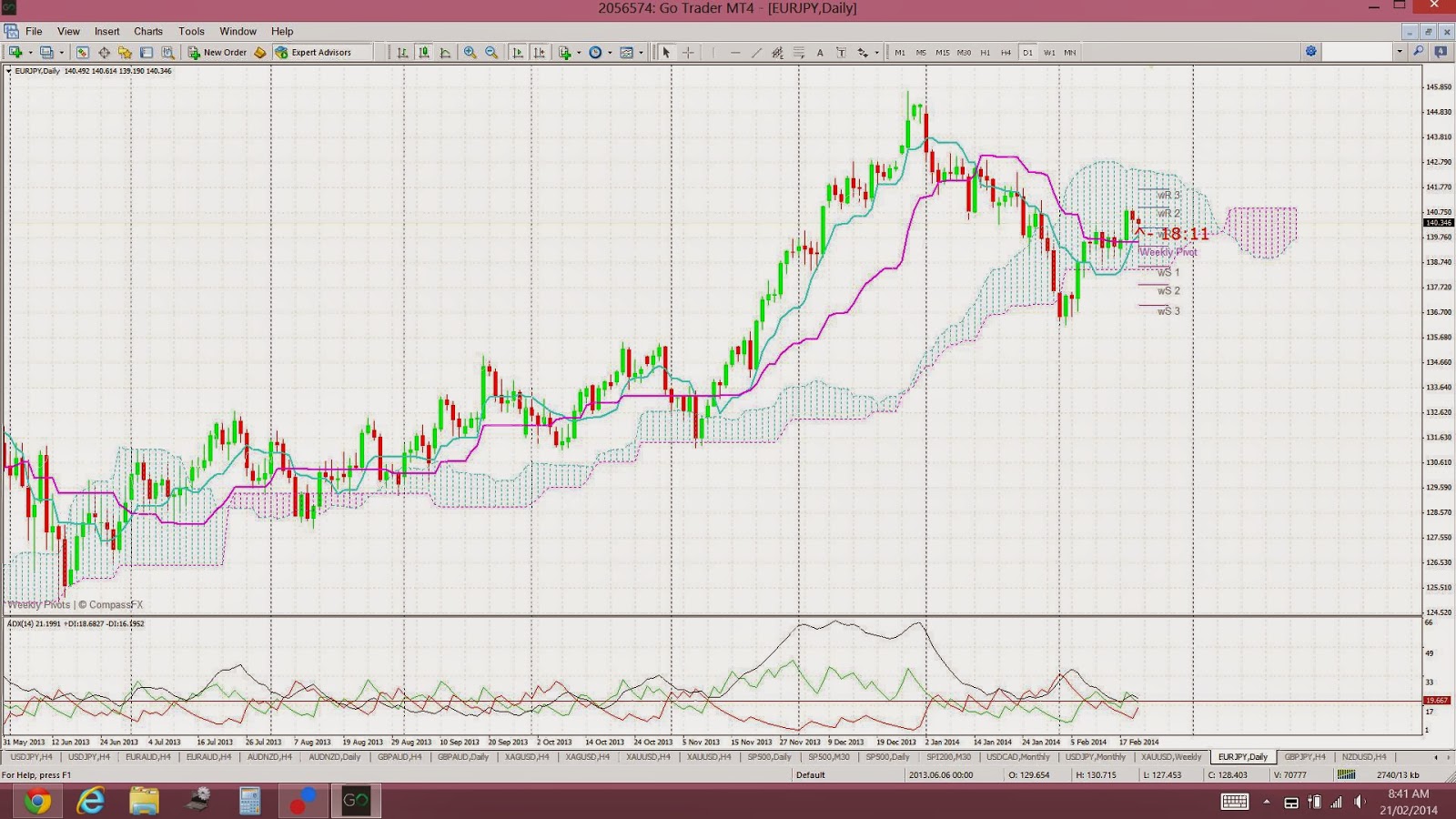
Task: Toggle Expert Advisors on
Action: click(320, 52)
